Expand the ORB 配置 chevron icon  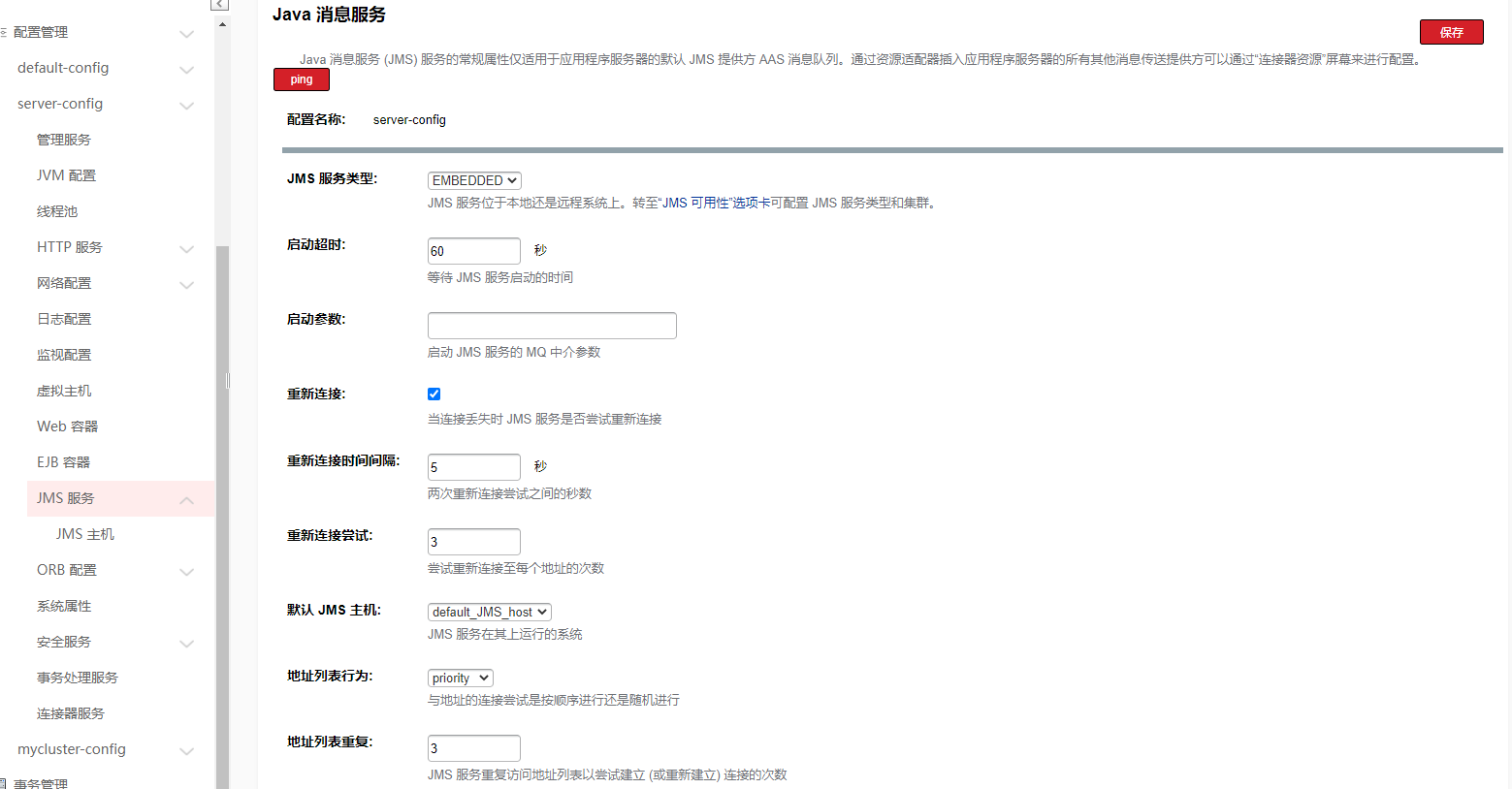coord(187,571)
